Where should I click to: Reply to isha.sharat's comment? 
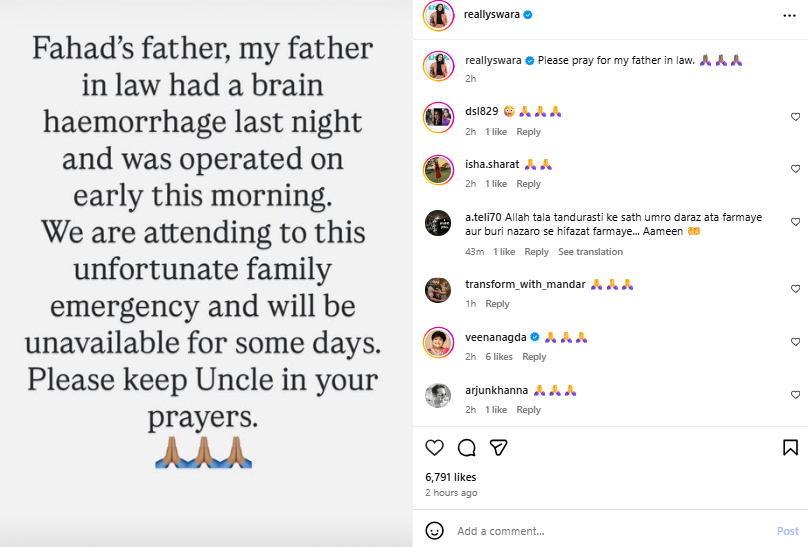pos(528,184)
